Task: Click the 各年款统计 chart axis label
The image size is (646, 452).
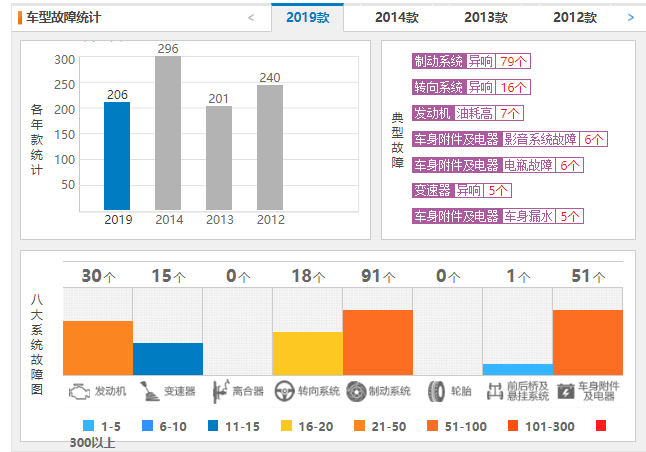Action: point(36,139)
